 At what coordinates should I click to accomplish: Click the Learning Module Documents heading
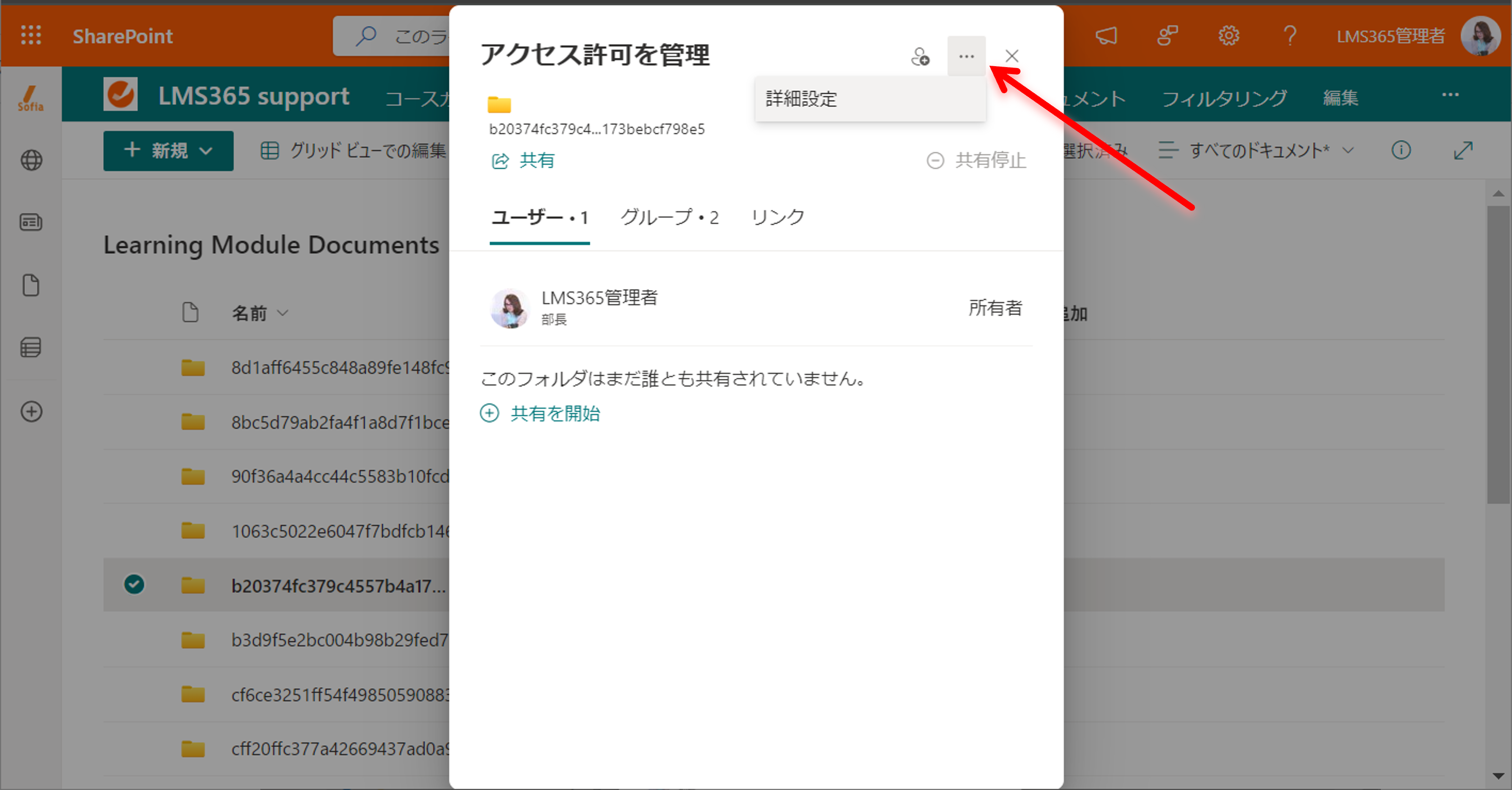pyautogui.click(x=271, y=245)
